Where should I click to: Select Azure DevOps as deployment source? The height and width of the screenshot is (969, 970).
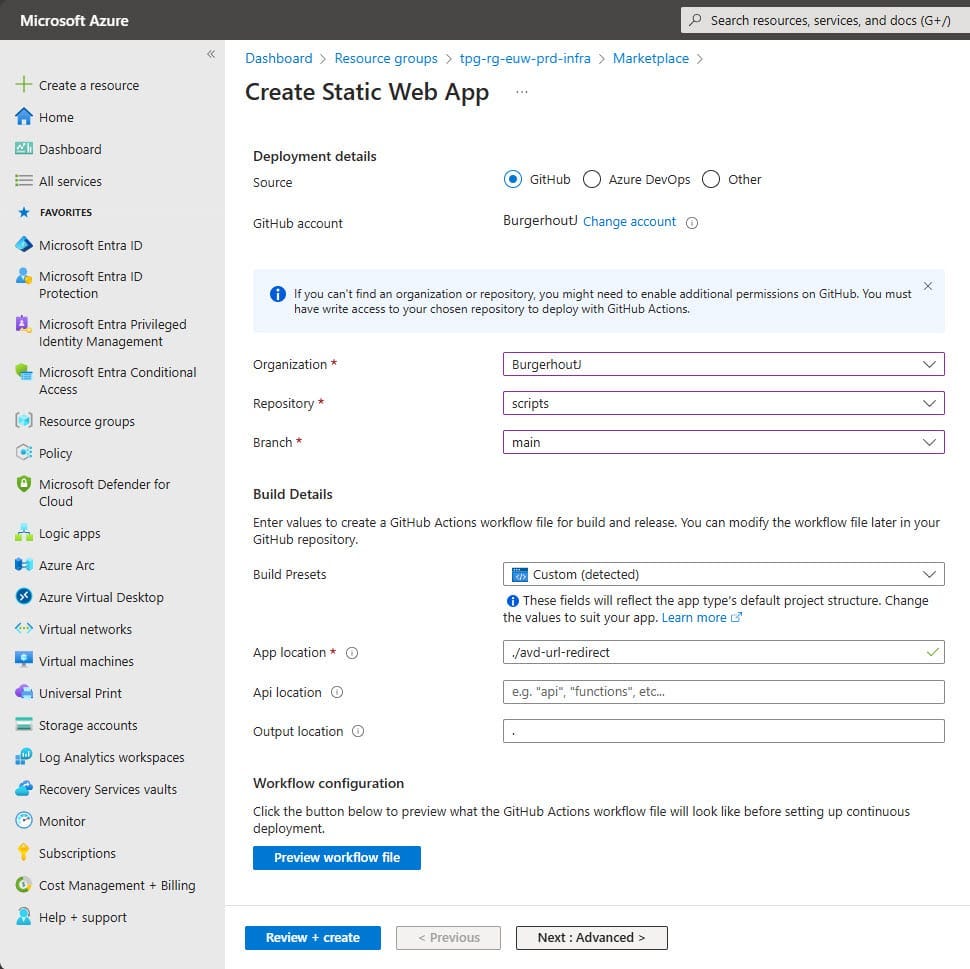[591, 179]
